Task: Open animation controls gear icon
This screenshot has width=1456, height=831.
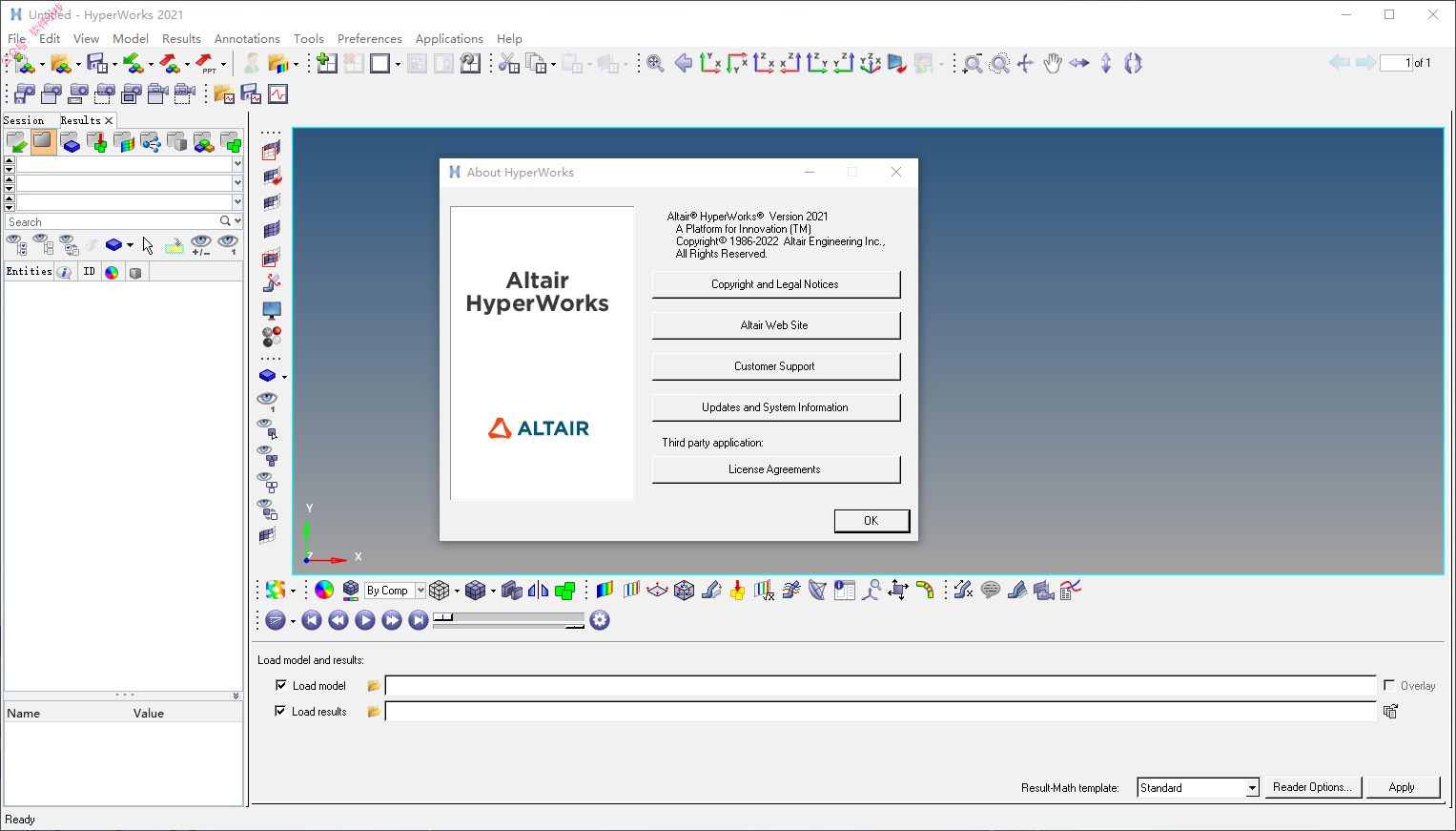Action: [600, 620]
